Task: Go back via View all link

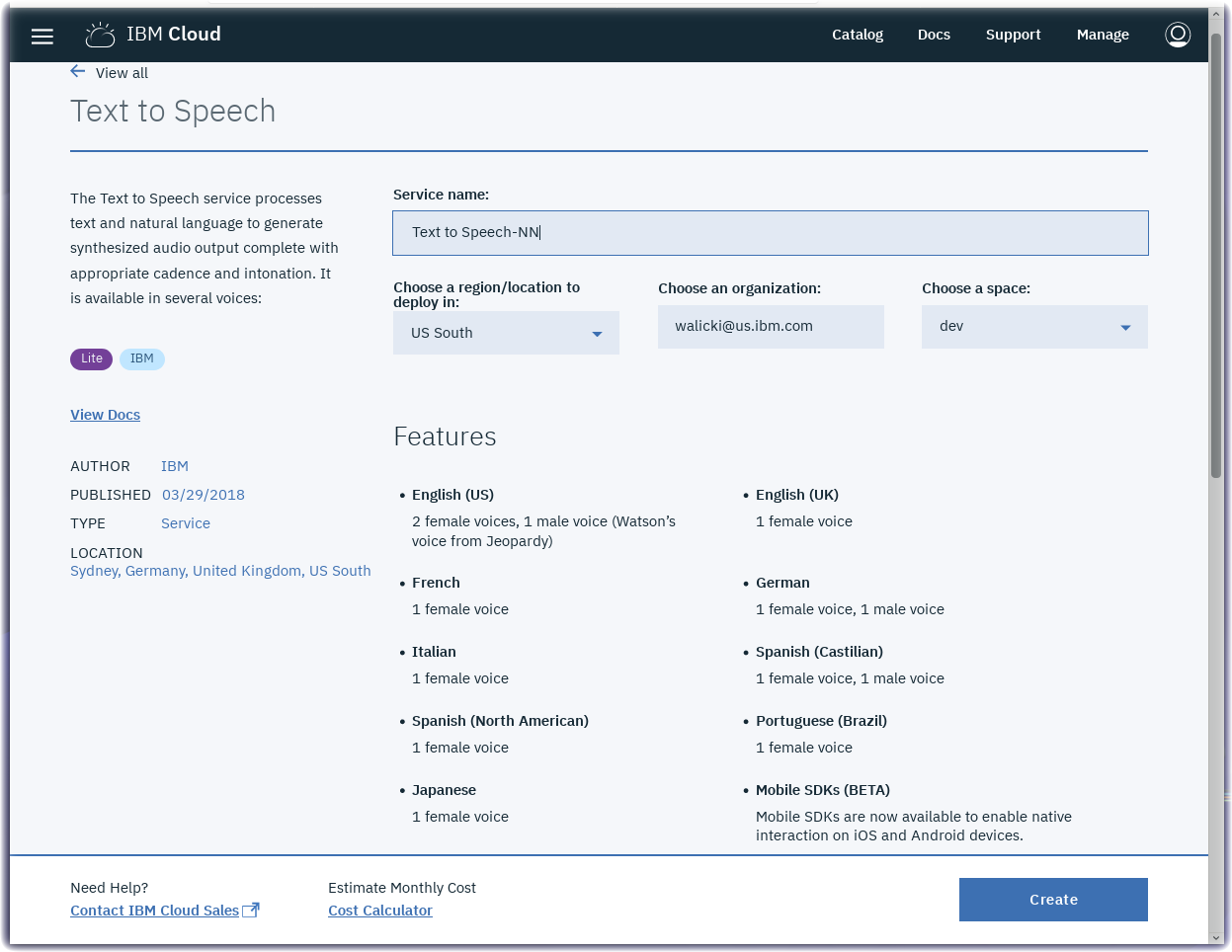Action: pos(122,73)
